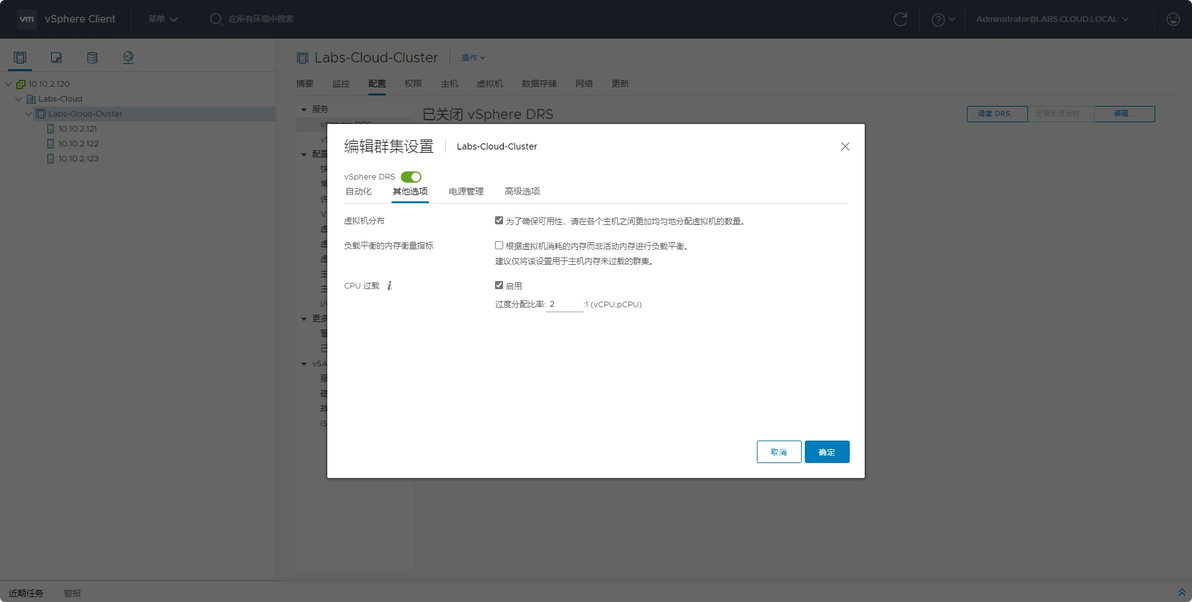Open the 操作 actions dropdown
This screenshot has width=1192, height=602.
473,58
